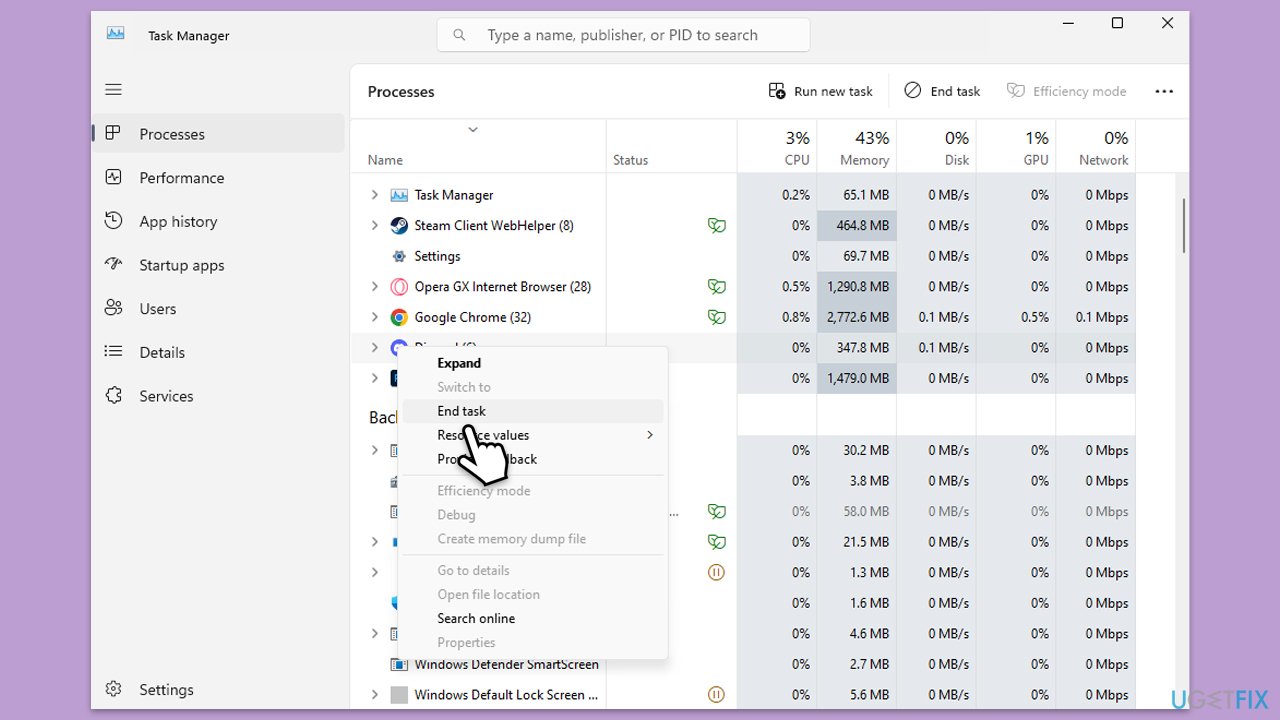The height and width of the screenshot is (720, 1280).
Task: Click the Google Chrome process icon
Action: pos(399,317)
